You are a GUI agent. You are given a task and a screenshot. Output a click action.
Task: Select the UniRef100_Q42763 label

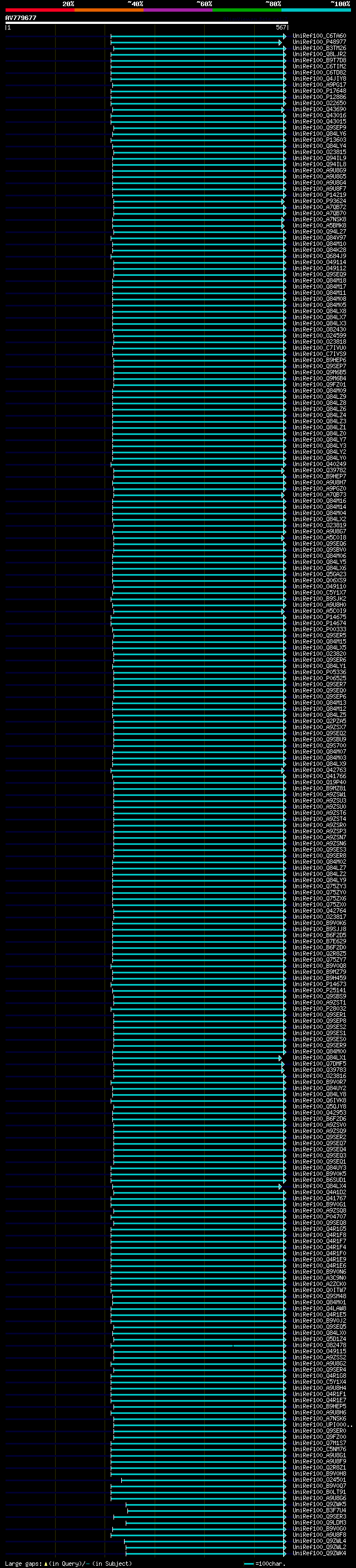319,770
